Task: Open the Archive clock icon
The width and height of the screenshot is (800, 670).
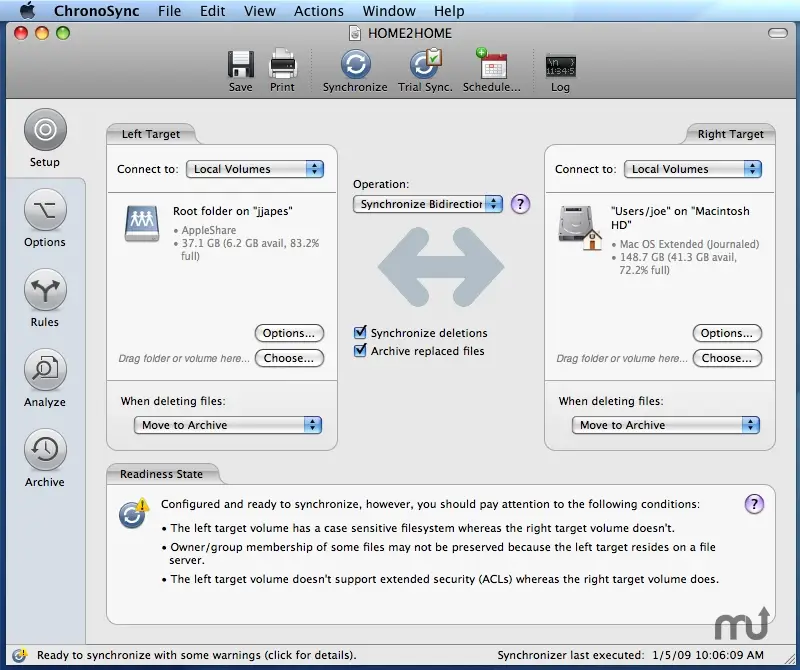Action: click(45, 450)
